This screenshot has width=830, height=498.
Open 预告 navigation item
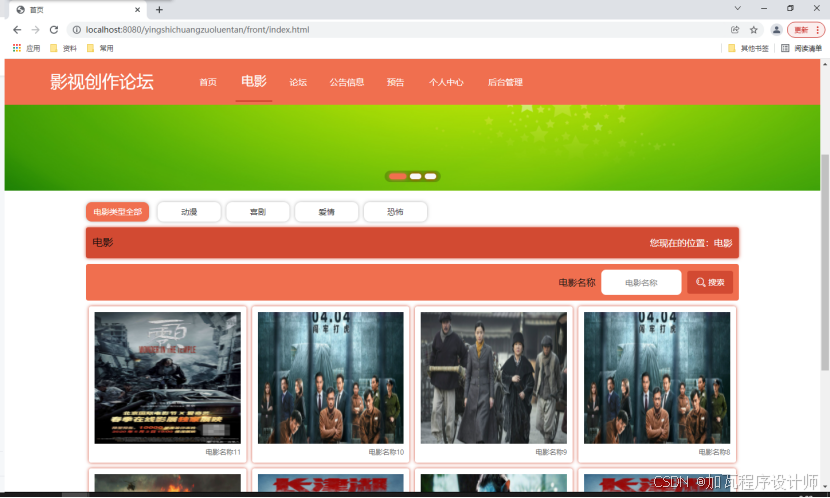(395, 82)
